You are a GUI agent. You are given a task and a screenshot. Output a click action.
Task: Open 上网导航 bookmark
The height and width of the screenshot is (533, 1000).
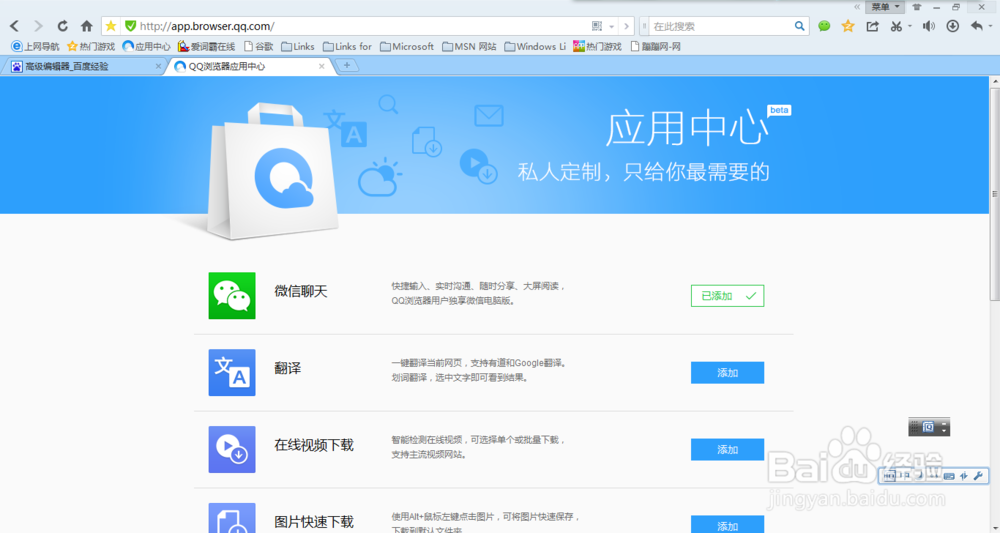pos(35,47)
